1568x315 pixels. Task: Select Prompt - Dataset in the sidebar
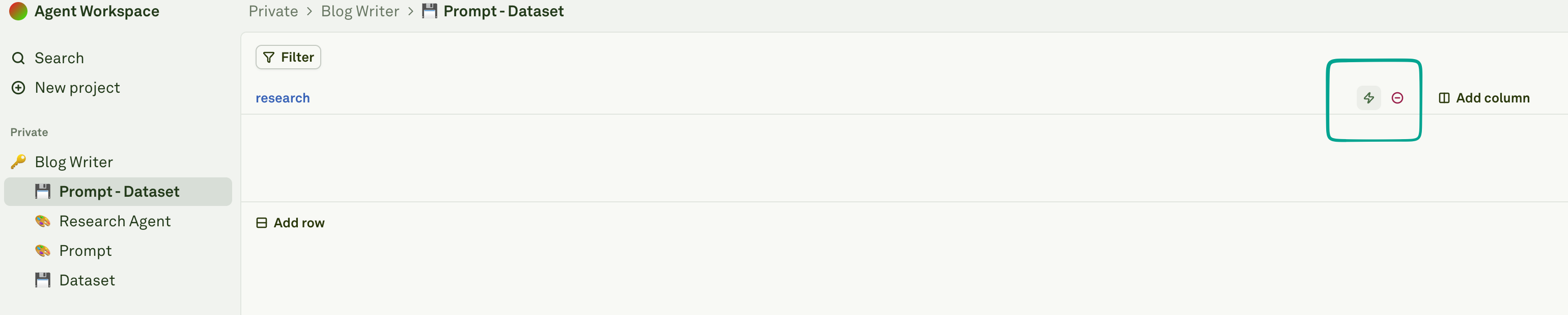119,191
